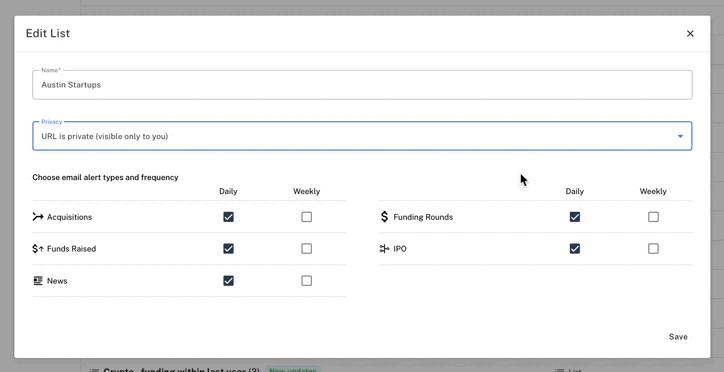Open the Privacy dropdown arrow
Screen dimensions: 724x372
click(680, 136)
